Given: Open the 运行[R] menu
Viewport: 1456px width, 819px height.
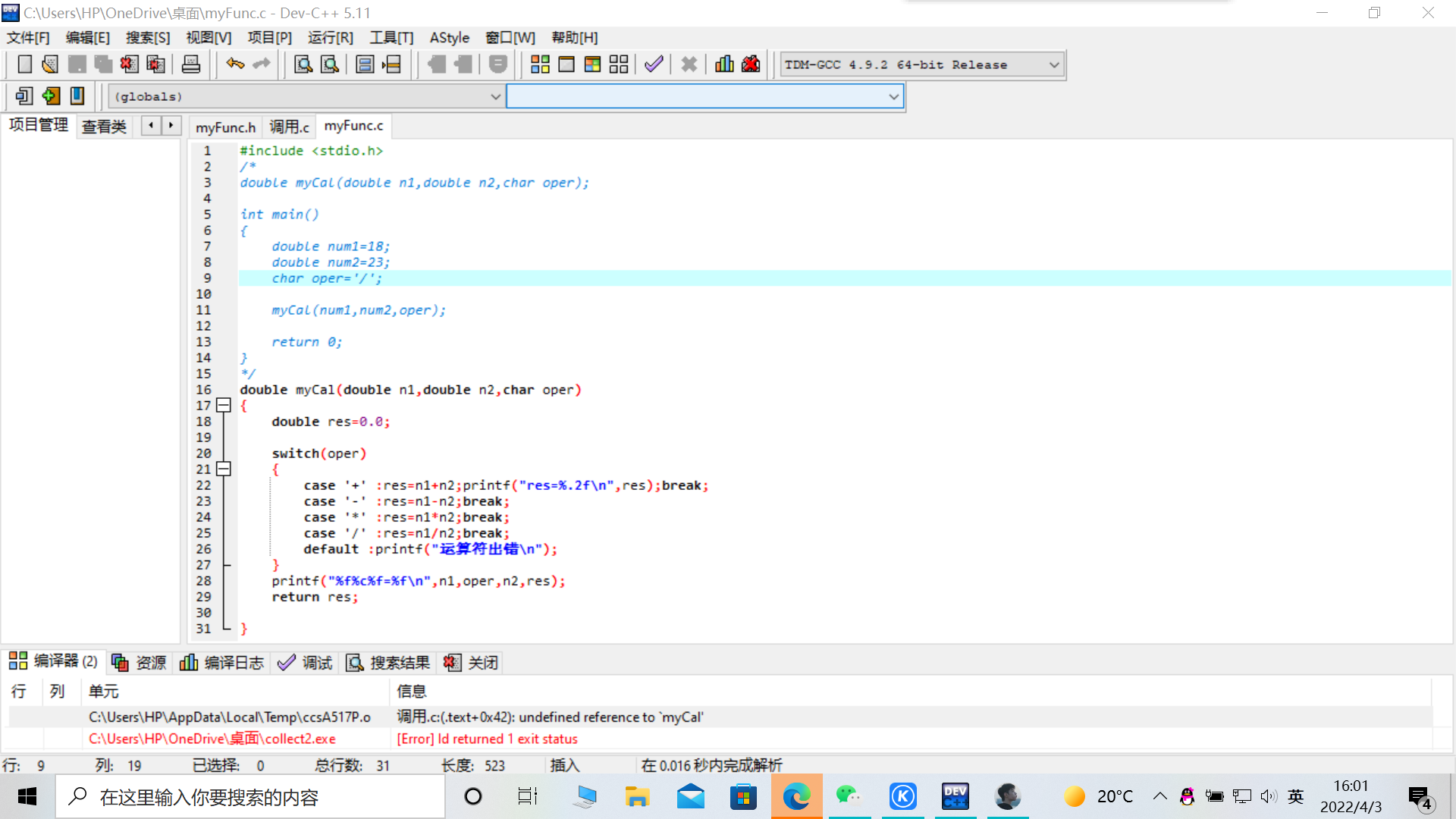Looking at the screenshot, I should (331, 38).
